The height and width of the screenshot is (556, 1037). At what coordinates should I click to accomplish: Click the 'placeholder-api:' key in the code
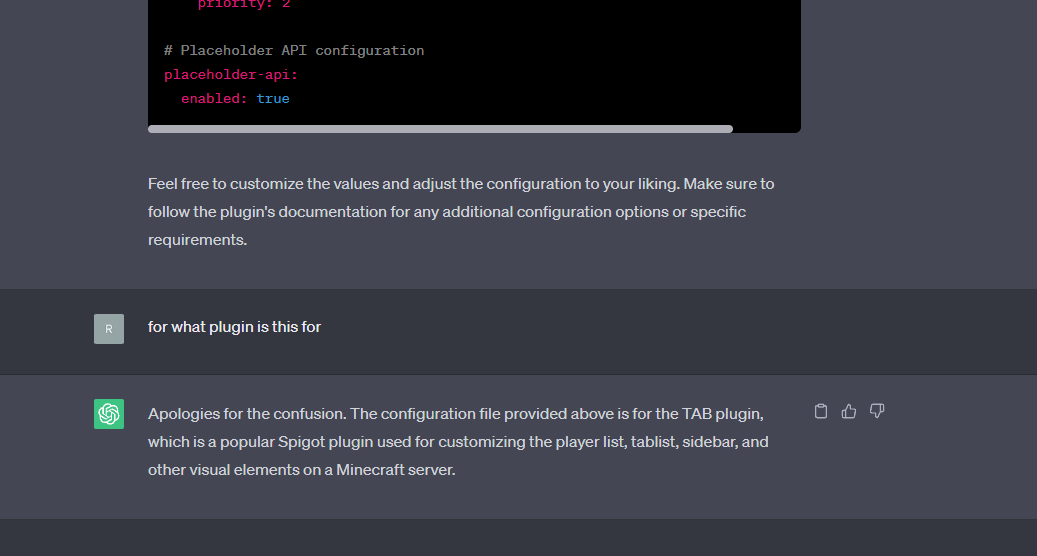(231, 75)
